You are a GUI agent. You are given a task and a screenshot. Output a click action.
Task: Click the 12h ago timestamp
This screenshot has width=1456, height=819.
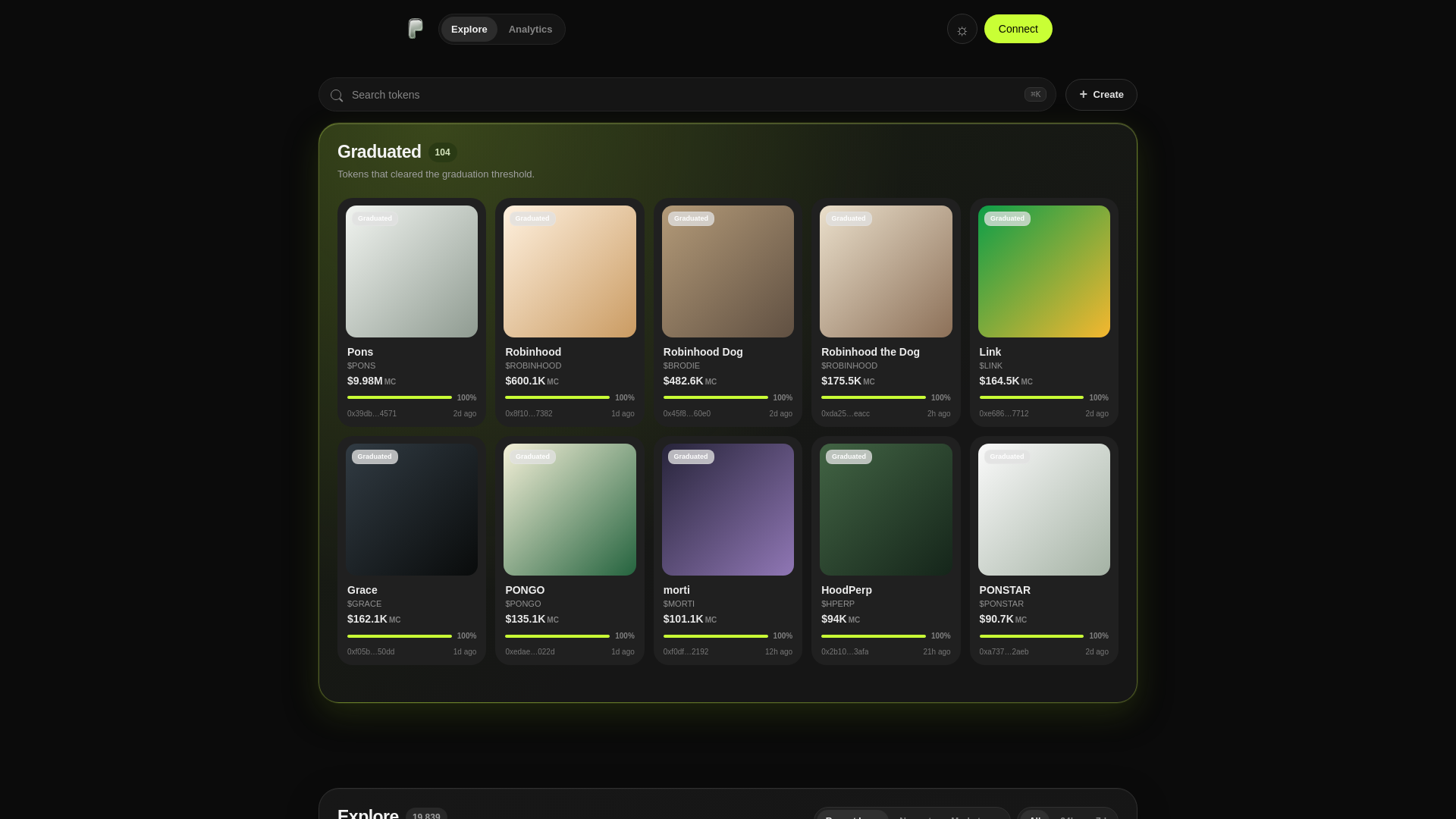[x=779, y=652]
